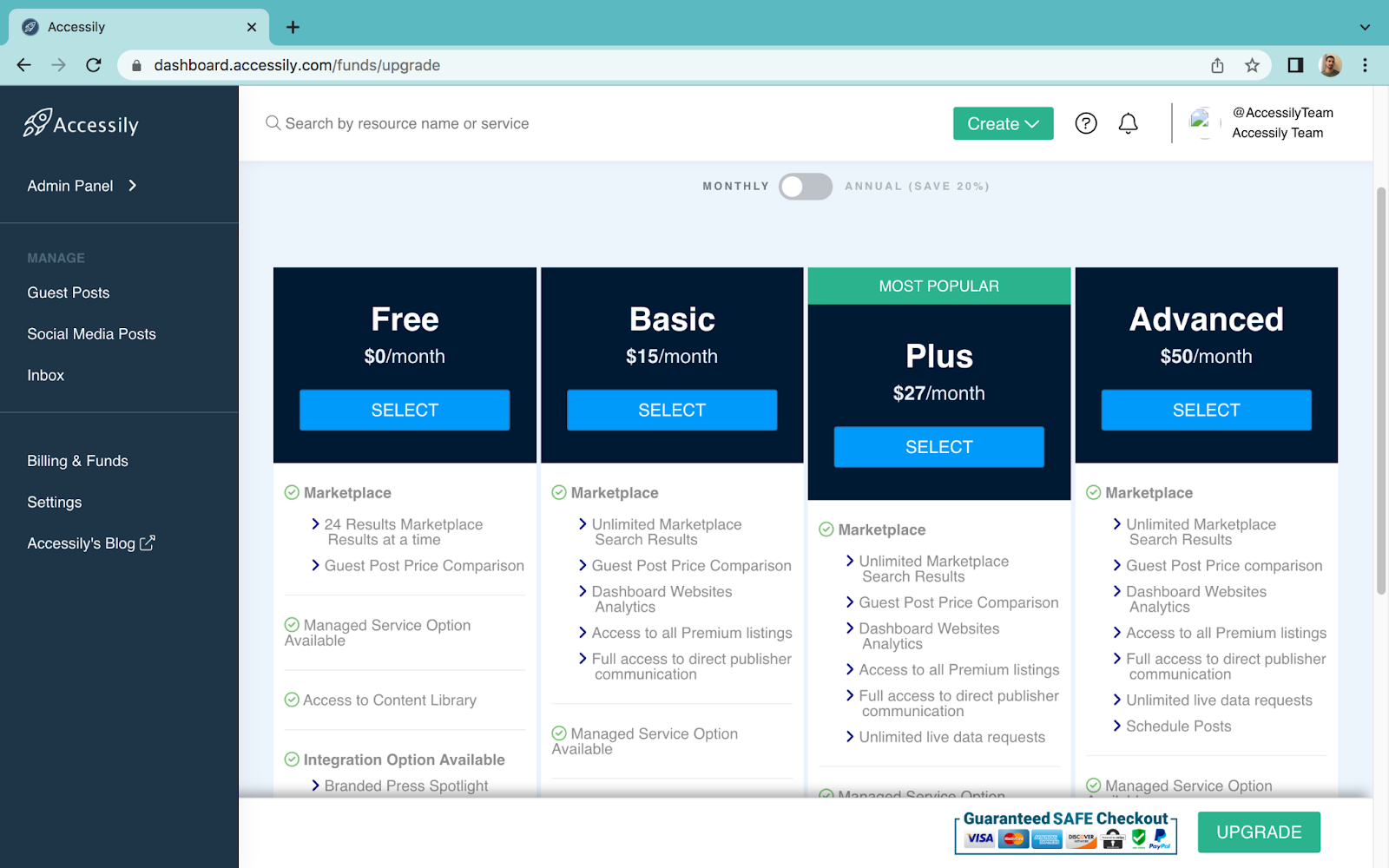Reload the current page
The image size is (1389, 868).
94,65
